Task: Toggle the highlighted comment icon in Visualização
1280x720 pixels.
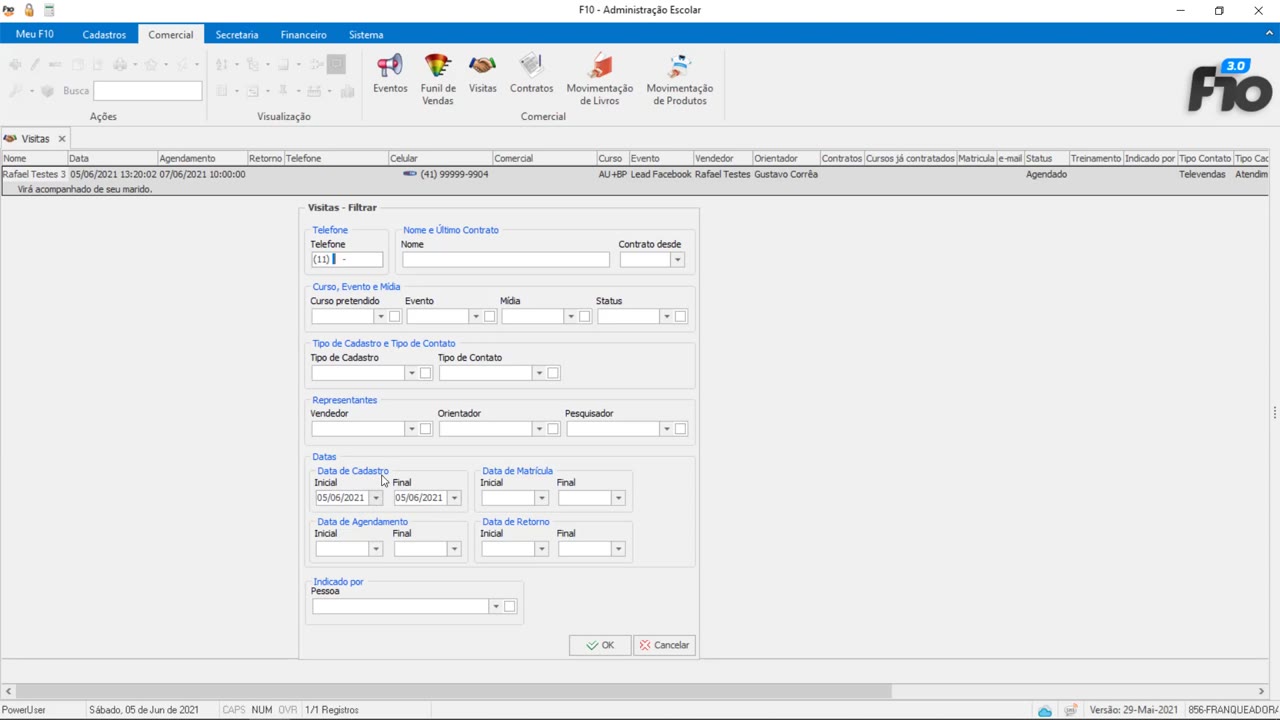Action: tap(336, 65)
